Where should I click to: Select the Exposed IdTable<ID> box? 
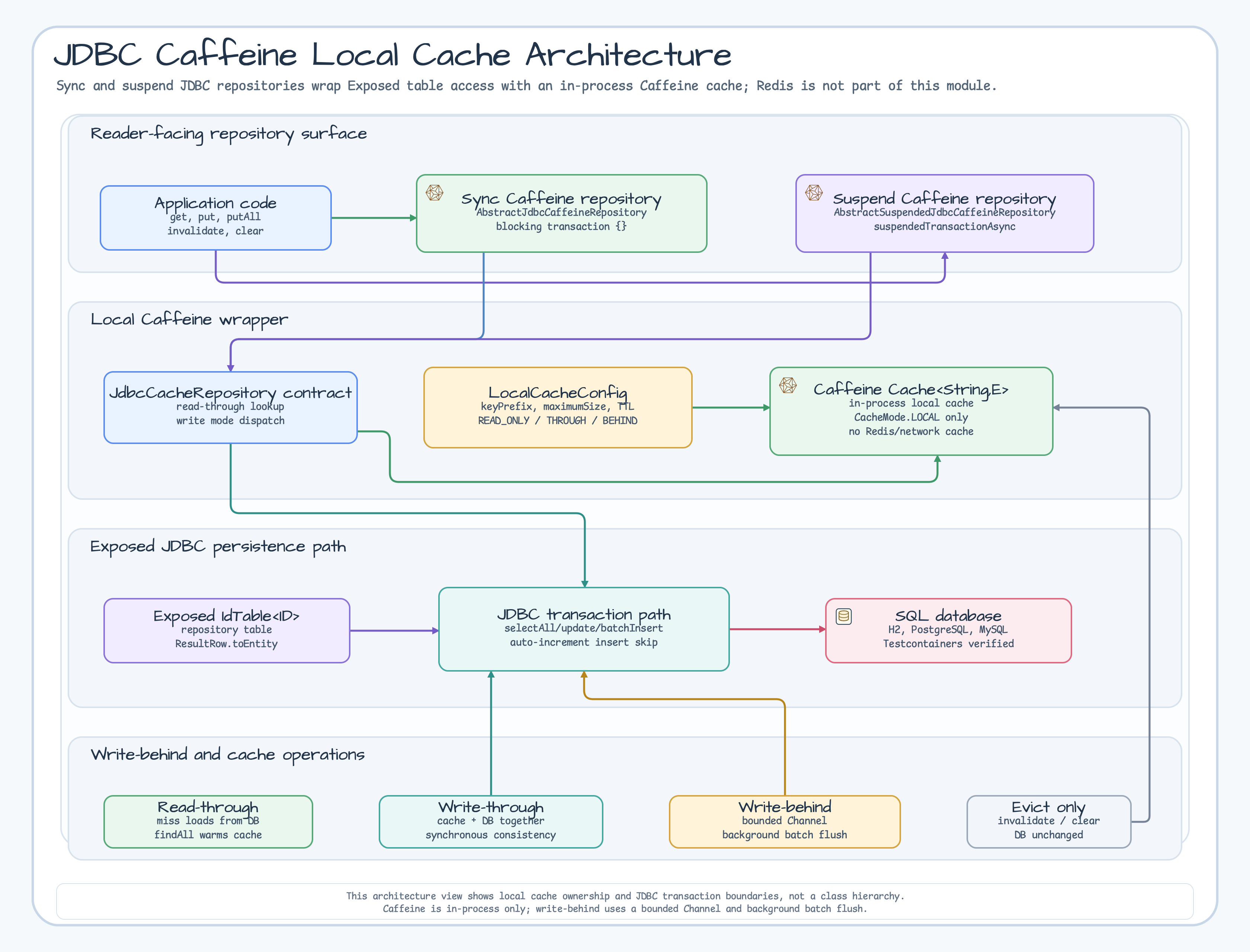[x=227, y=630]
